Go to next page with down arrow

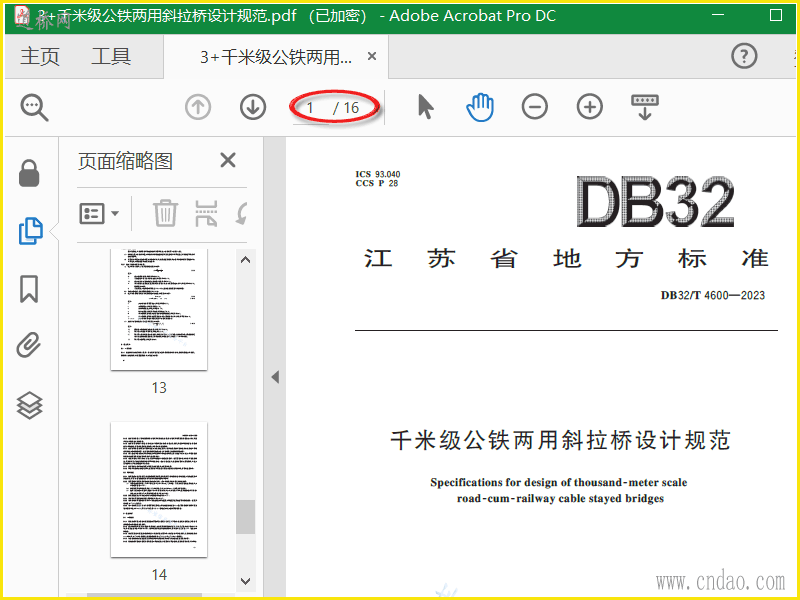tap(253, 108)
